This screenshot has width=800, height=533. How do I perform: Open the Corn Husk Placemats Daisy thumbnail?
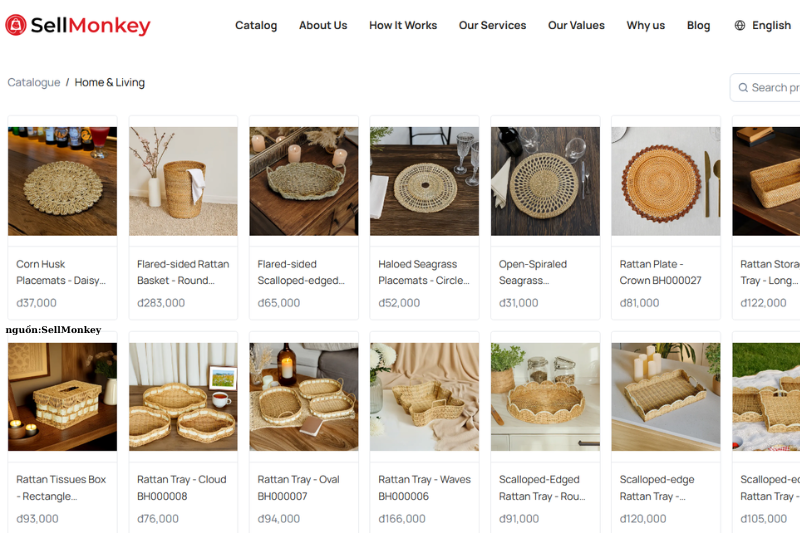pos(62,181)
